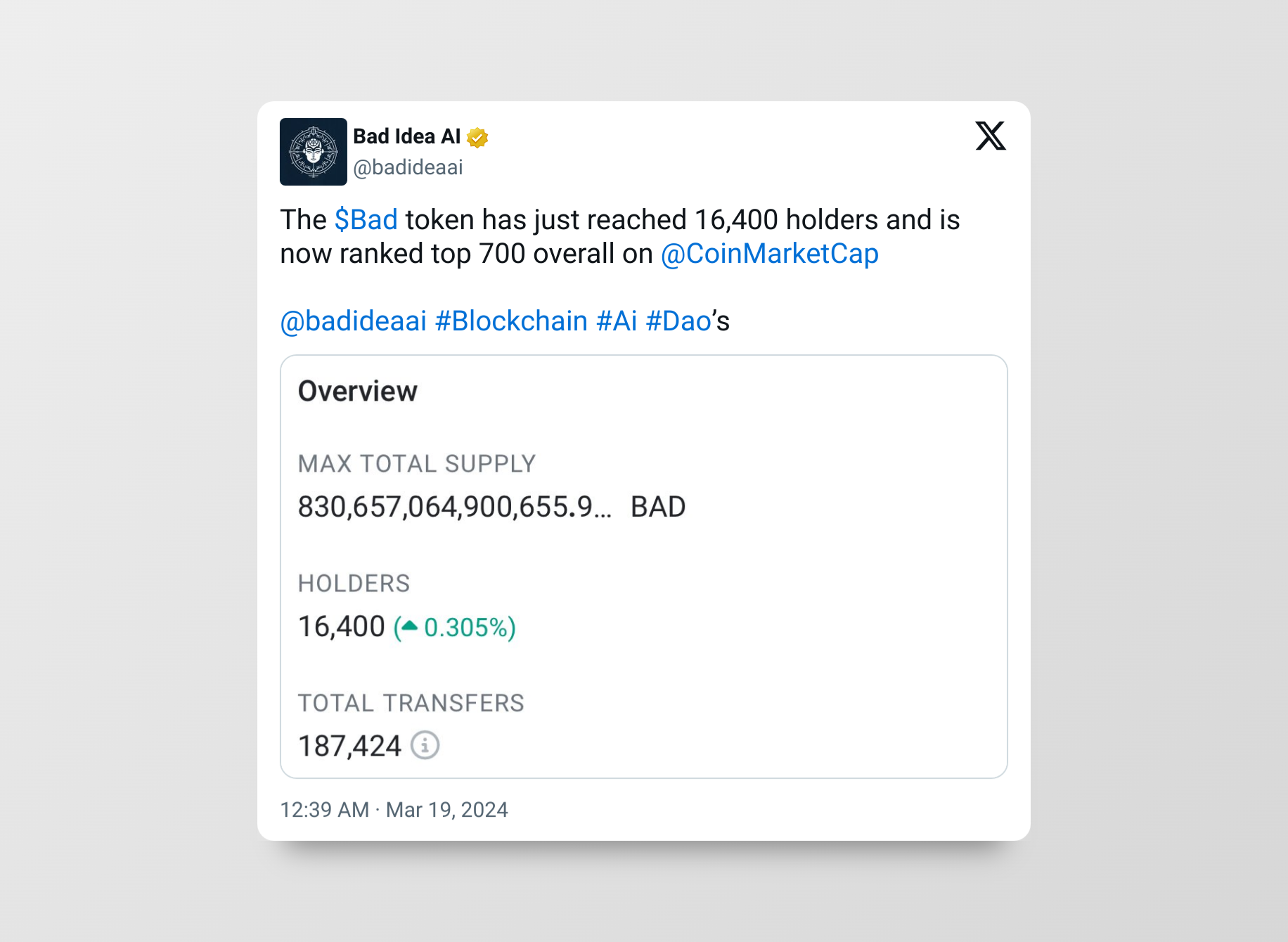Click the info icon beside 187,424
The image size is (1288, 942).
(425, 745)
